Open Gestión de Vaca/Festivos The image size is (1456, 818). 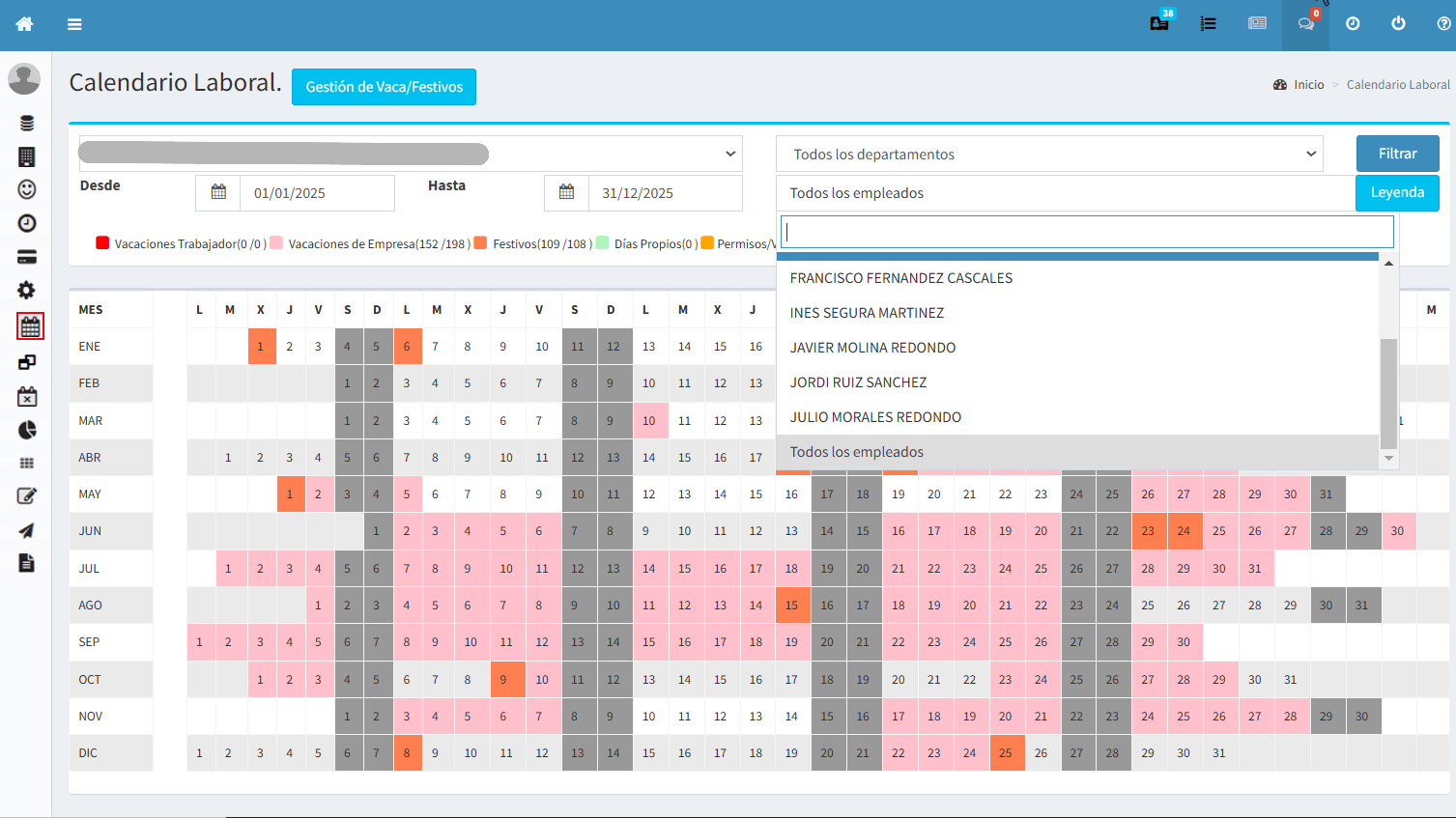(384, 87)
